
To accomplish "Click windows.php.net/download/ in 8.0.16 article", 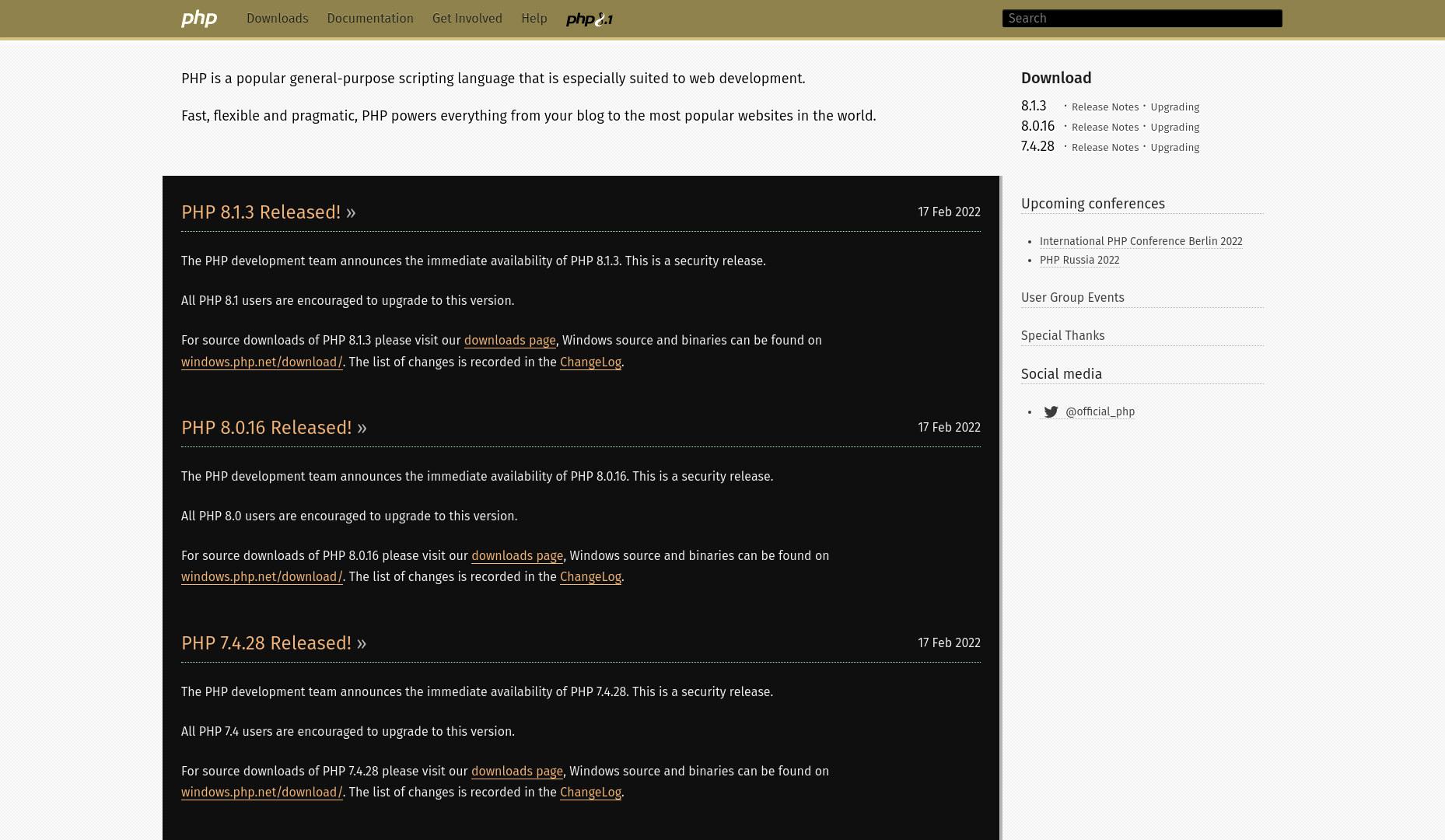I will tap(261, 577).
